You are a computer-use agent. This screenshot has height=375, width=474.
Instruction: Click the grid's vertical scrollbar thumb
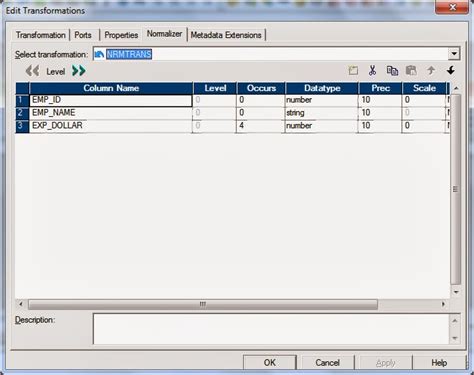tap(455, 189)
